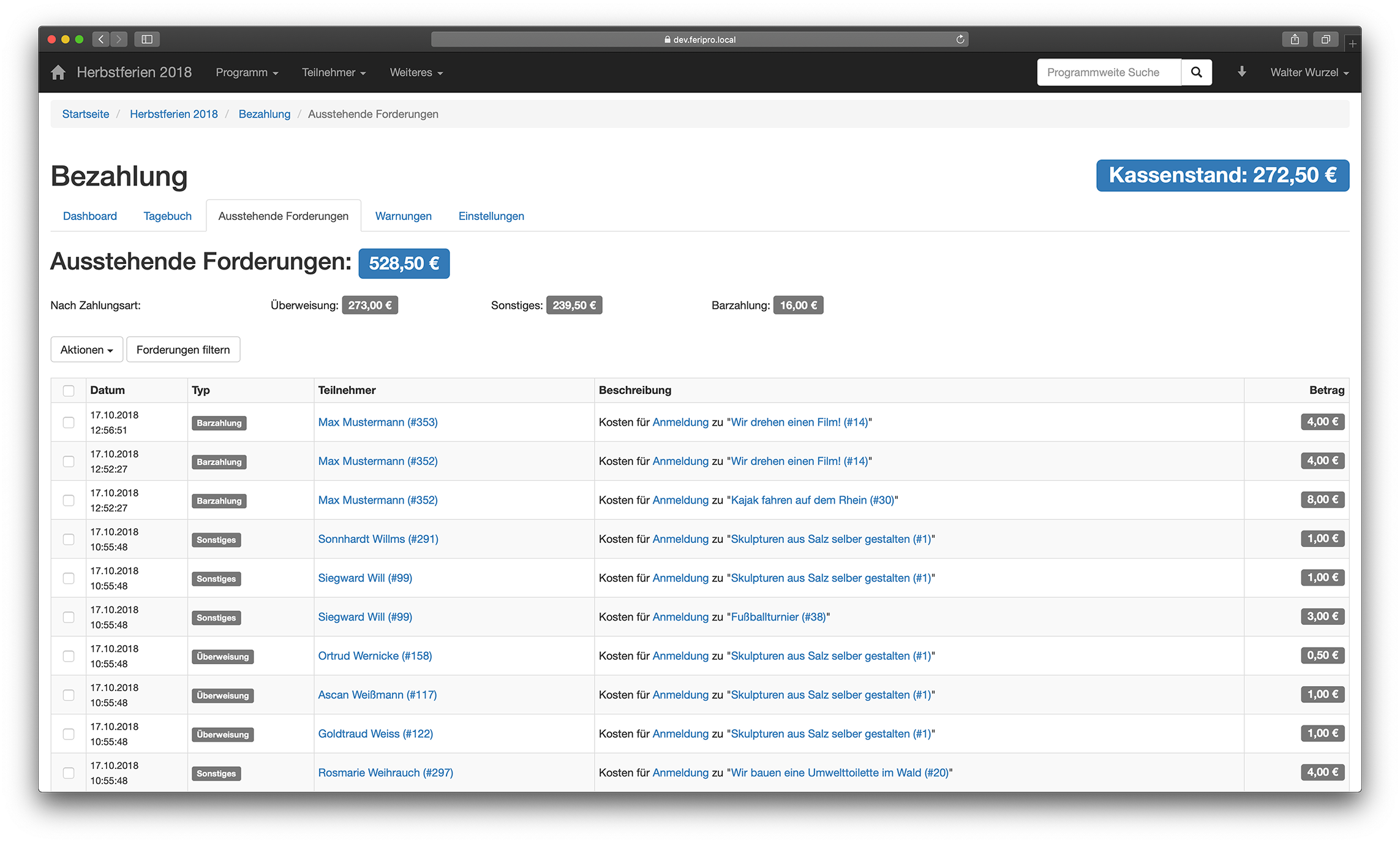Viewport: 1400px width, 843px height.
Task: Focus the Programmweite Suche field
Action: pyautogui.click(x=1108, y=72)
